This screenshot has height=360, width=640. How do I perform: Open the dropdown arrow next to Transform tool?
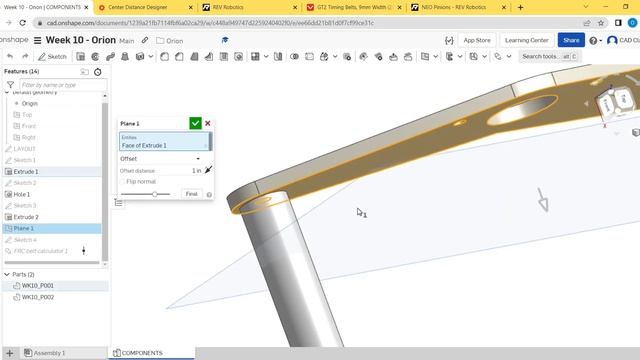[335, 56]
